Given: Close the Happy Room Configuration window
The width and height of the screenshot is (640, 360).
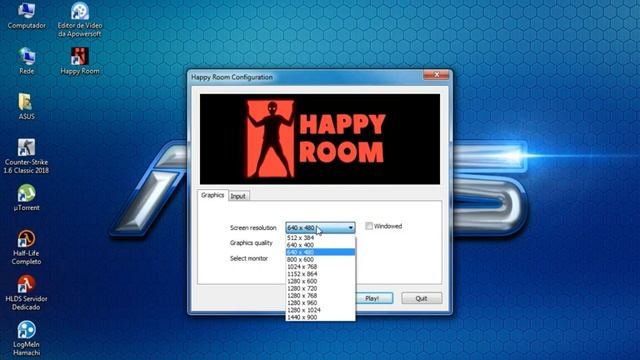Looking at the screenshot, I should [436, 75].
